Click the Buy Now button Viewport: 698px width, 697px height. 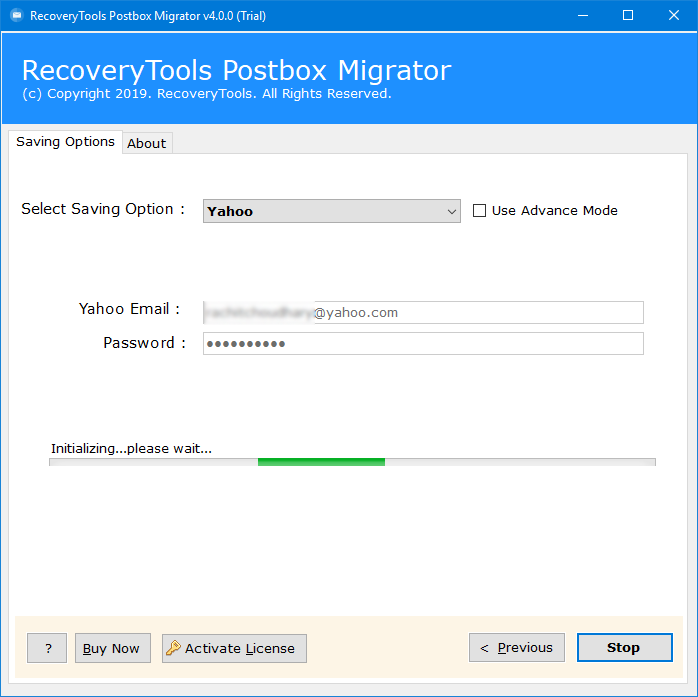pos(113,648)
